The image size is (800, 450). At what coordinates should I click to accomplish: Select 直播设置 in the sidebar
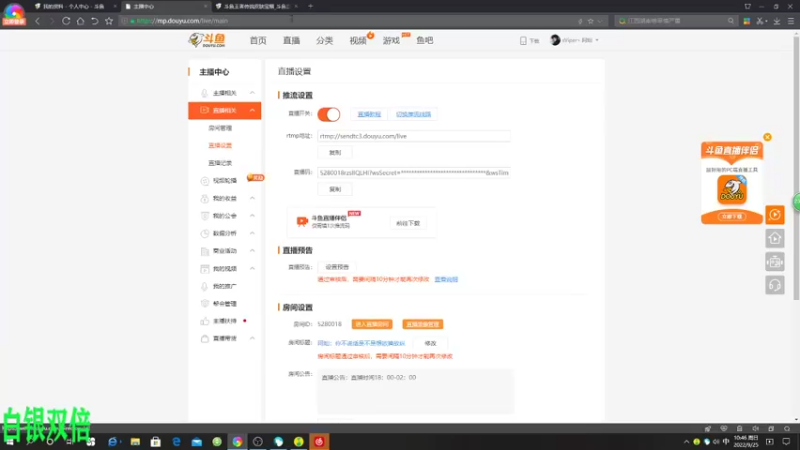click(x=220, y=145)
